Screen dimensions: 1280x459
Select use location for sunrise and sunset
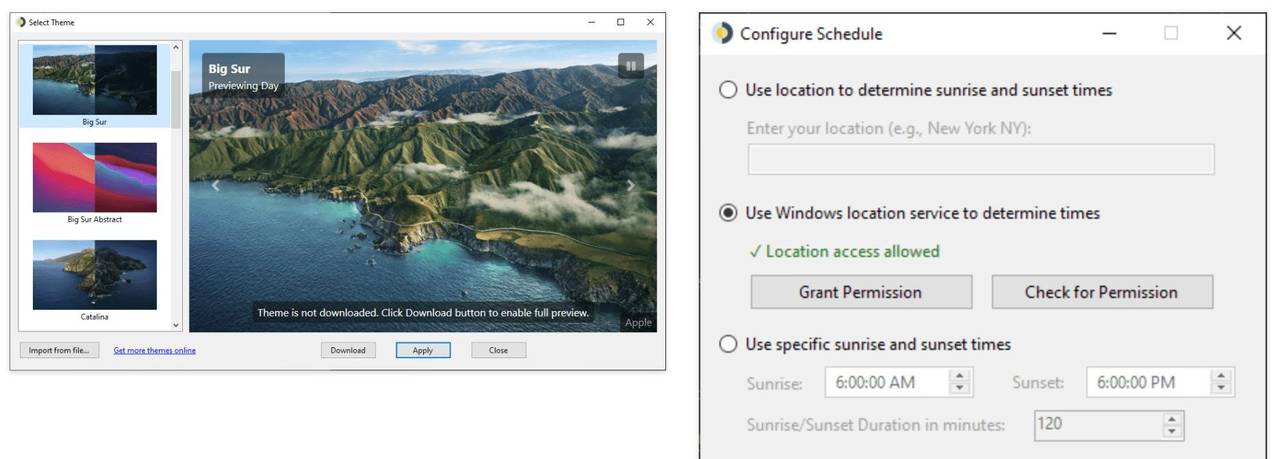point(729,90)
